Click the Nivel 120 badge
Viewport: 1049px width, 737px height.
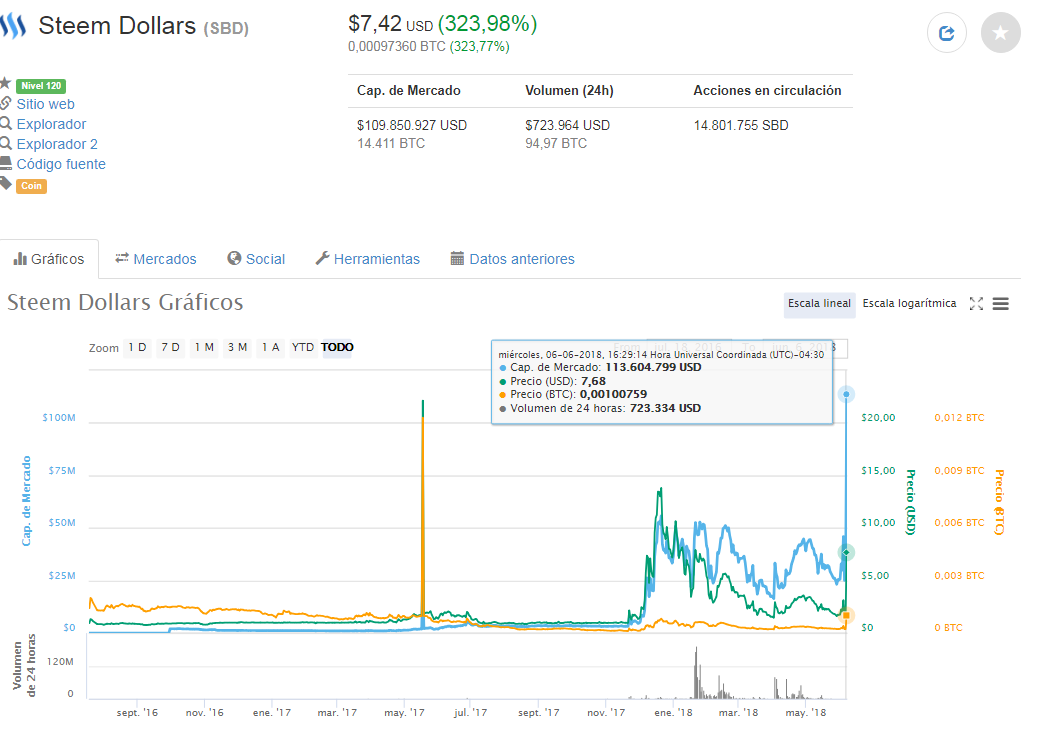pyautogui.click(x=41, y=86)
